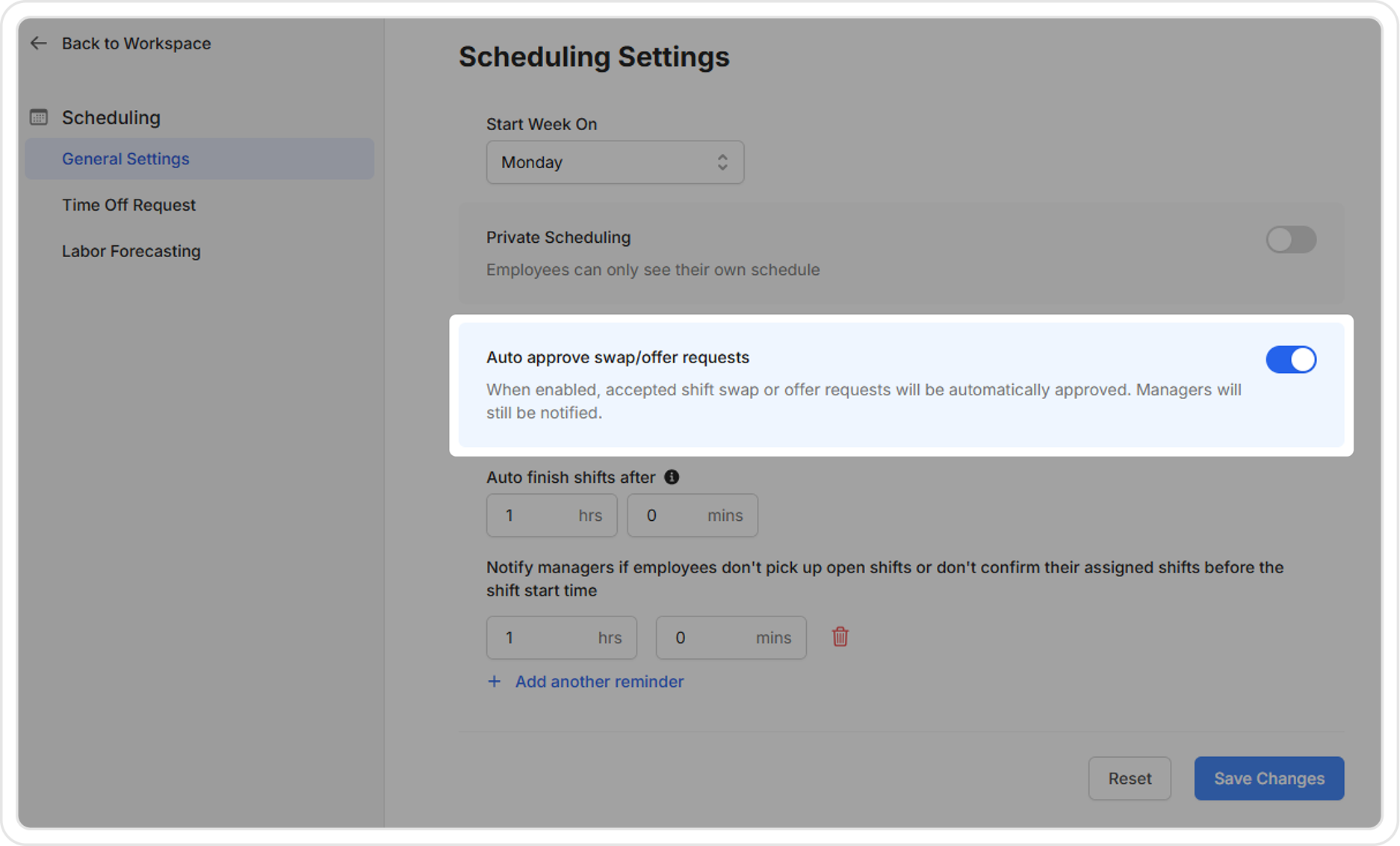Open Labor Forecasting settings
This screenshot has height=846, width=1400.
point(131,251)
